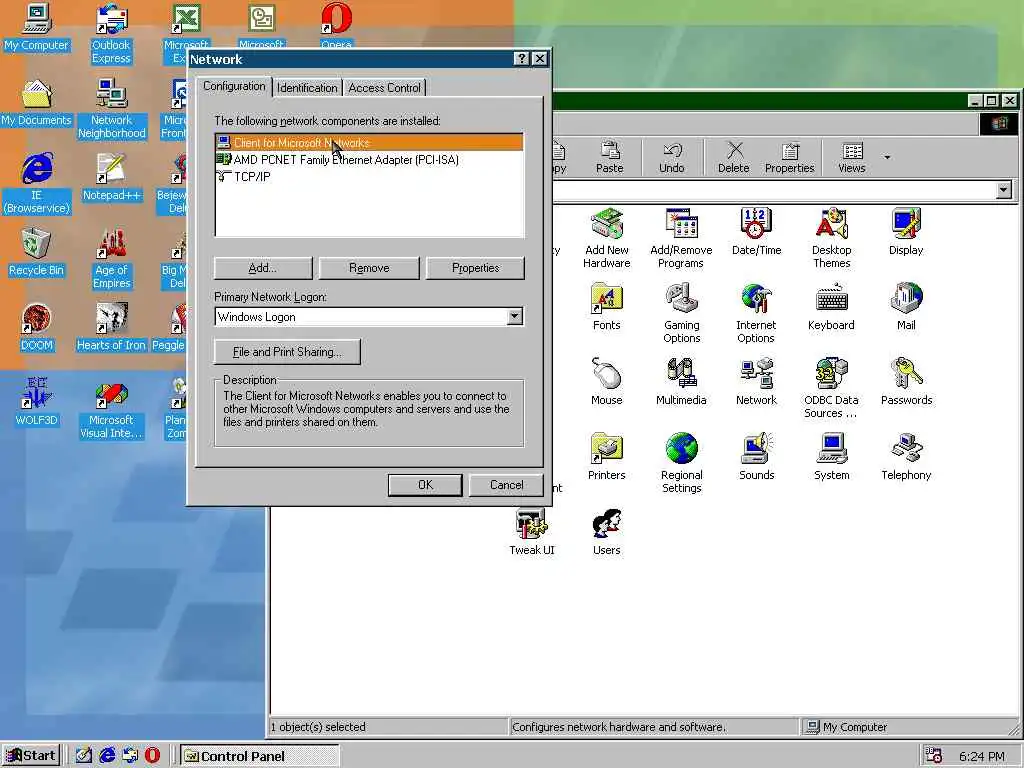
Task: Expand the Views dropdown arrow
Action: [887, 157]
